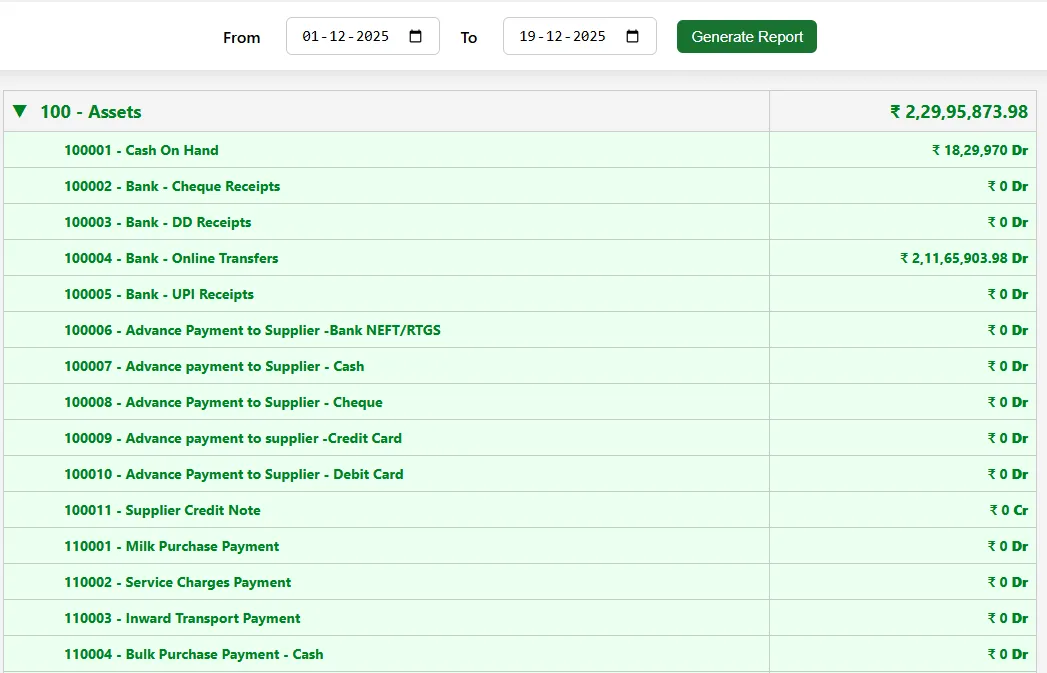The width and height of the screenshot is (1047, 673).
Task: Select the 100004 - Bank - Online Transfers row
Action: click(519, 258)
